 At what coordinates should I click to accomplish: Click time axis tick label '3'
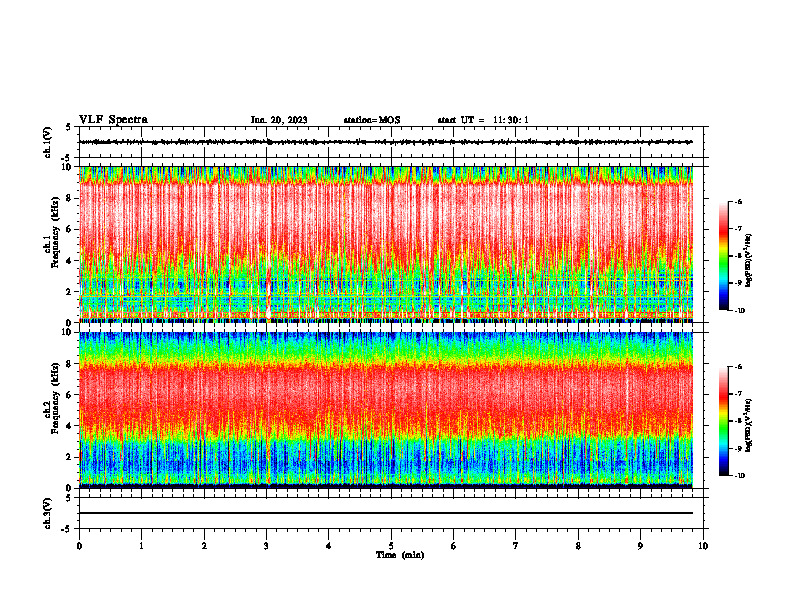coord(266,546)
